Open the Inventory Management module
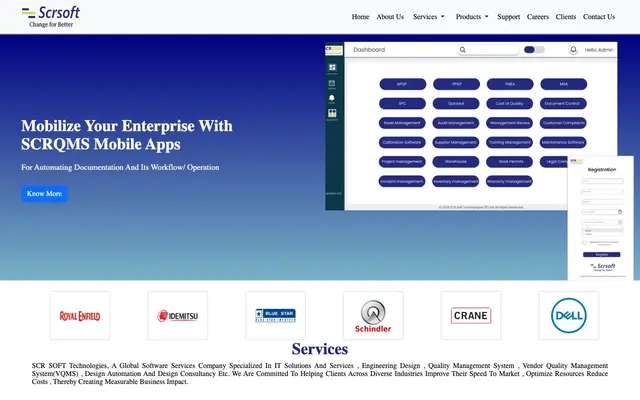The height and width of the screenshot is (400, 640). pos(456,182)
